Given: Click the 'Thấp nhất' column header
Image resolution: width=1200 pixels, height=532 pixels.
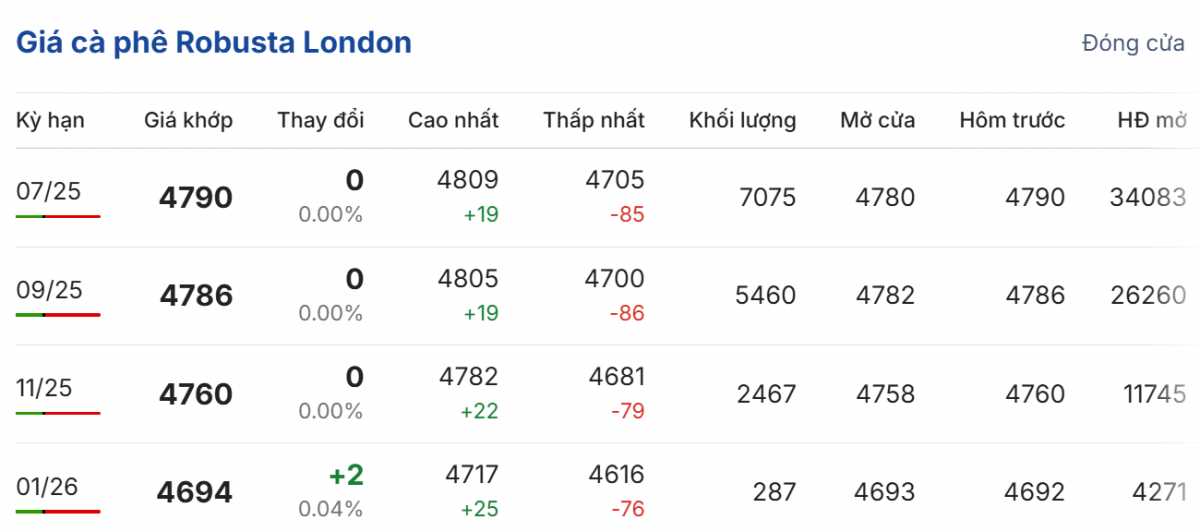Looking at the screenshot, I should (594, 121).
